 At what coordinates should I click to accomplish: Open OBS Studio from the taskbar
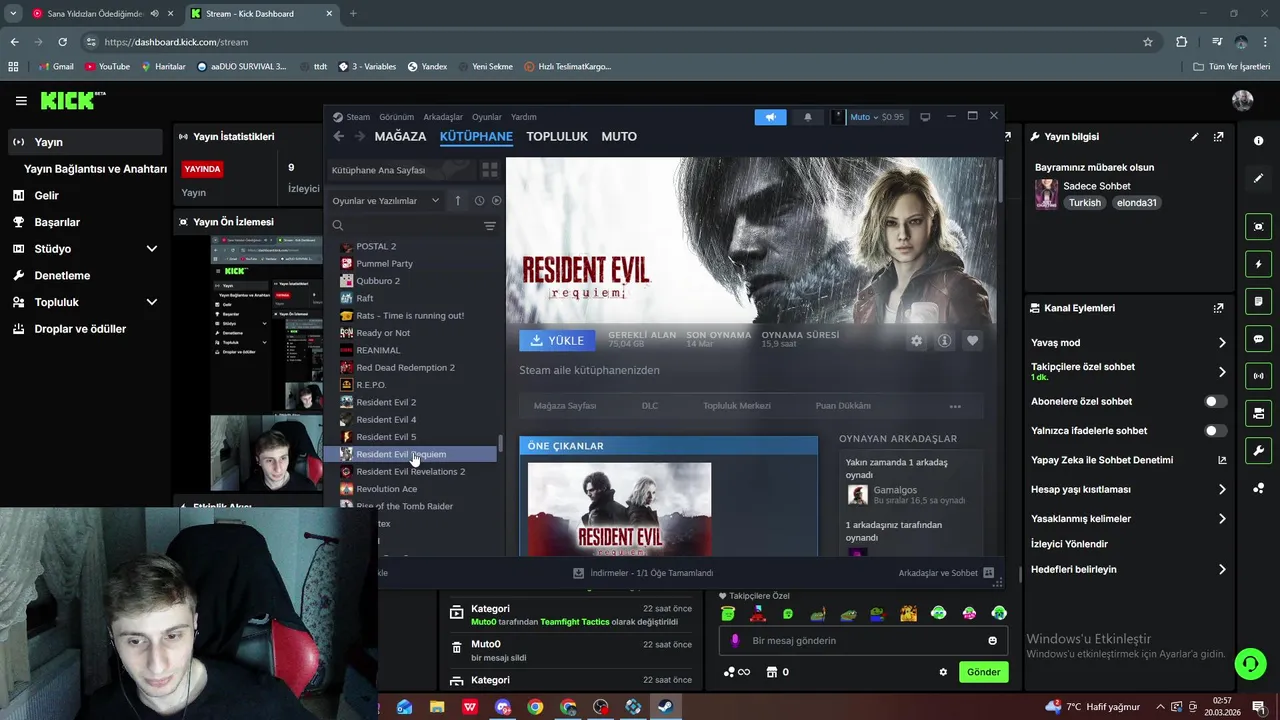(600, 707)
